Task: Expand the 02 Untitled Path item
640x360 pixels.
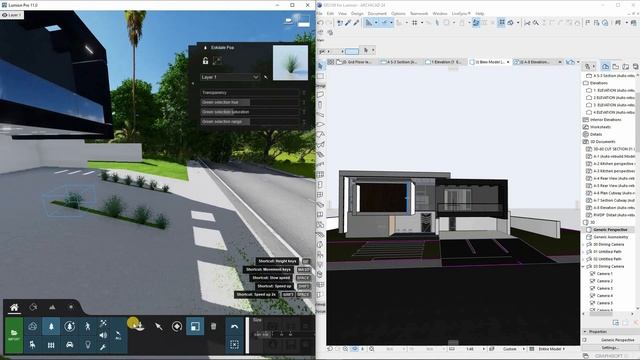Action: tap(583, 259)
